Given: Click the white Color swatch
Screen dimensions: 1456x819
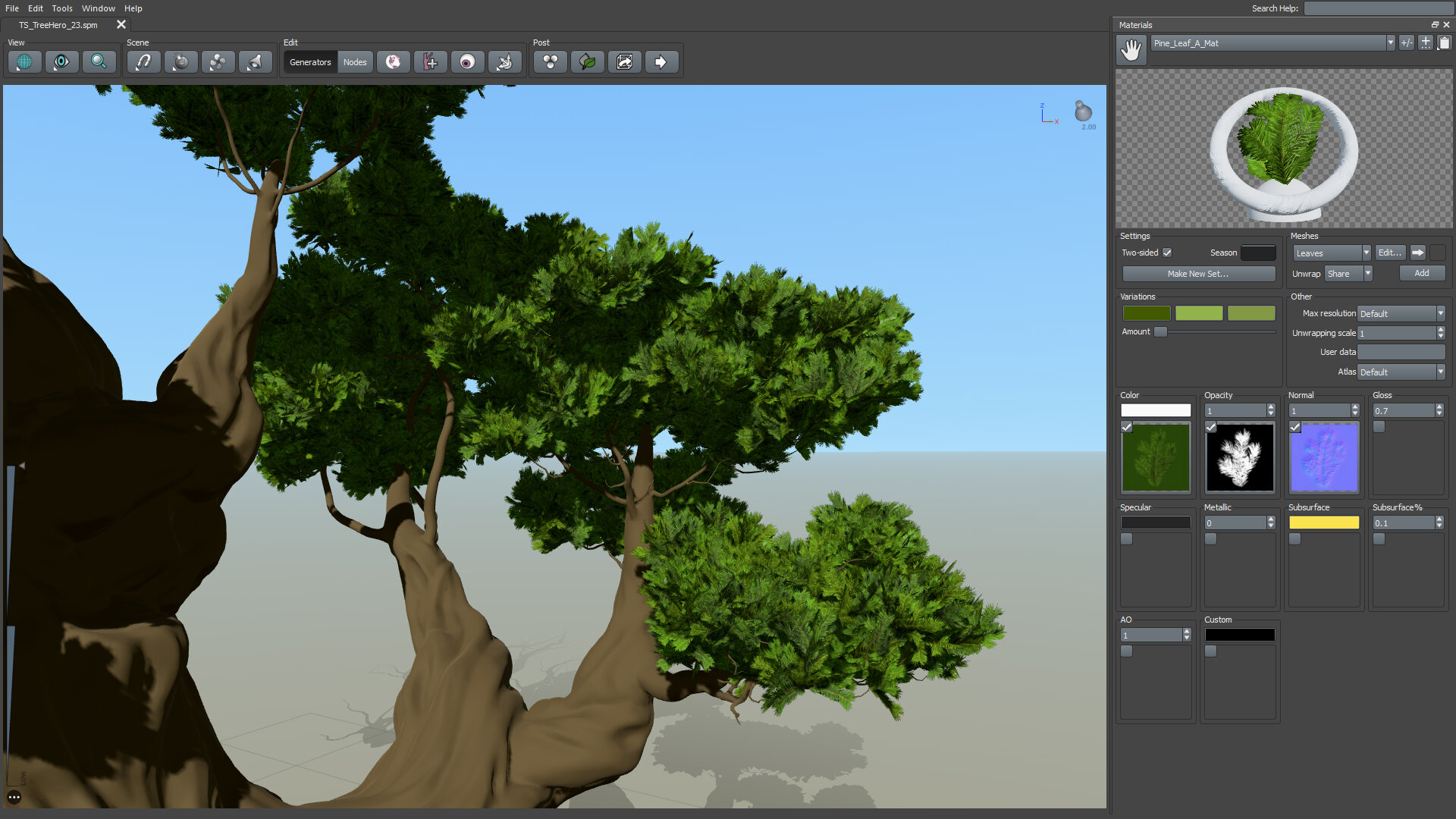Looking at the screenshot, I should 1156,410.
